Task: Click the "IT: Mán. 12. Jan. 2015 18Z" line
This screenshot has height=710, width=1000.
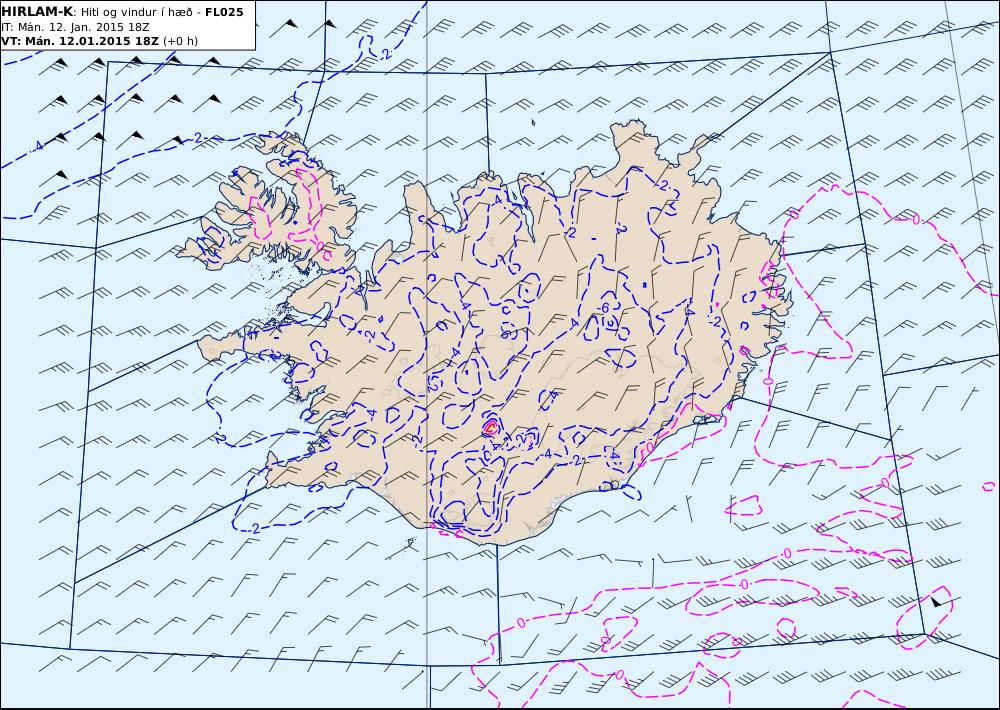Action: pyautogui.click(x=75, y=27)
